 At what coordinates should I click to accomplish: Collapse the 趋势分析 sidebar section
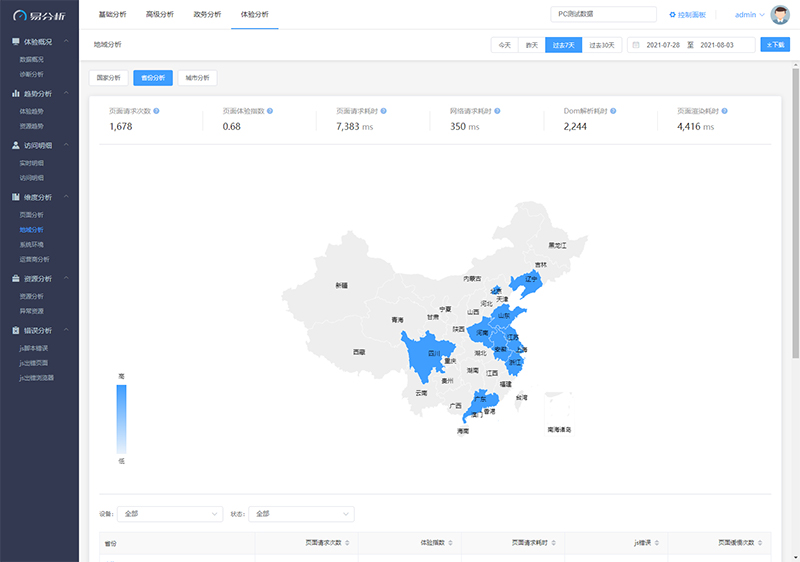click(x=66, y=93)
